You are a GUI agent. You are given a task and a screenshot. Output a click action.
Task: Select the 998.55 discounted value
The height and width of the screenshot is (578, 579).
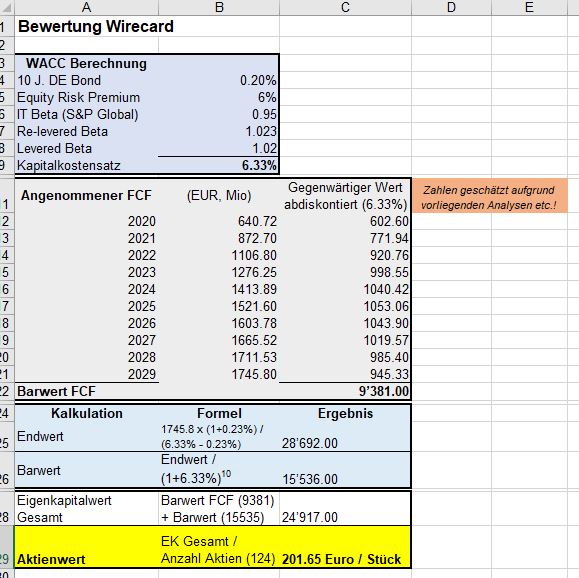point(345,273)
